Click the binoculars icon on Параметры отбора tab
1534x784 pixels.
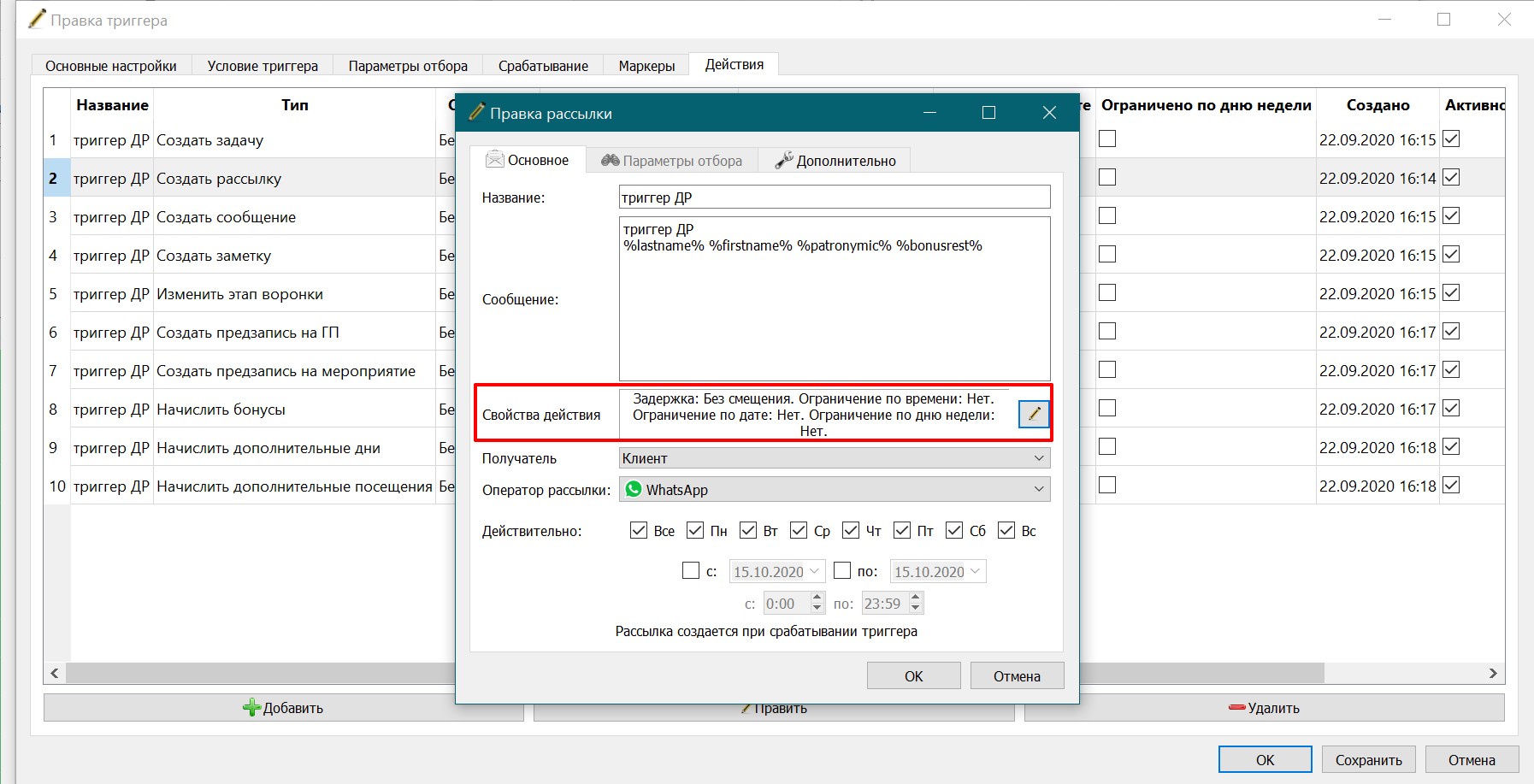click(x=610, y=160)
